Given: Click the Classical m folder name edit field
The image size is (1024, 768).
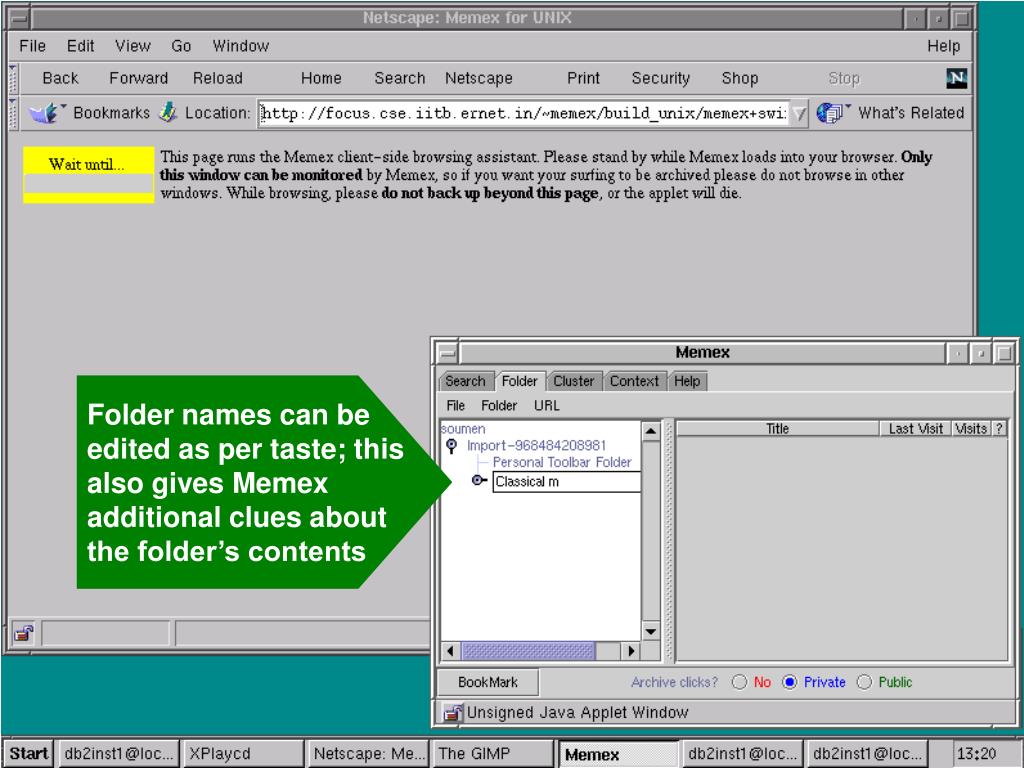Looking at the screenshot, I should [x=566, y=482].
